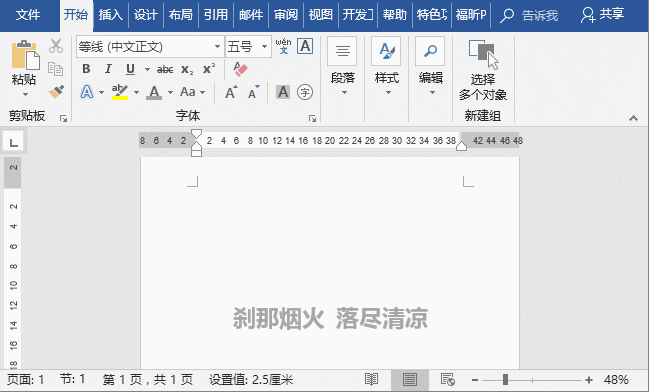Image resolution: width=649 pixels, height=392 pixels.
Task: Decrease font size icon
Action: point(254,92)
